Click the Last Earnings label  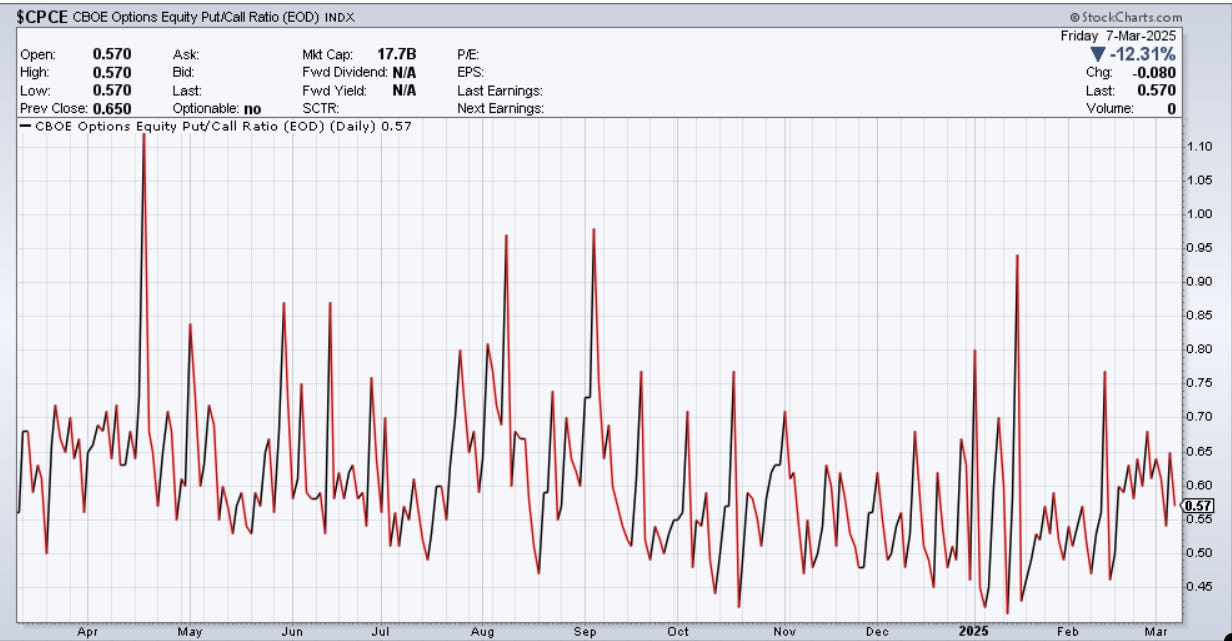tap(499, 90)
